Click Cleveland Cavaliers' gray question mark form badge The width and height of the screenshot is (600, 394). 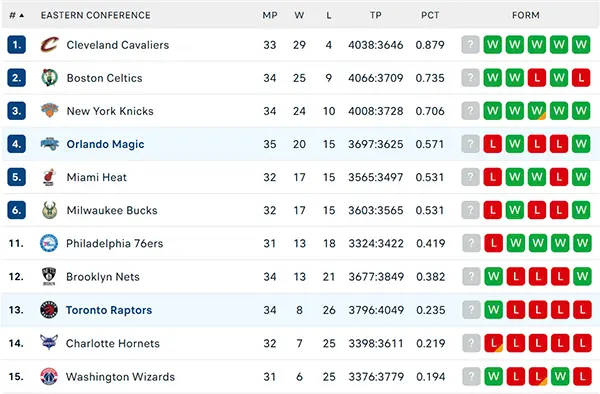(470, 45)
